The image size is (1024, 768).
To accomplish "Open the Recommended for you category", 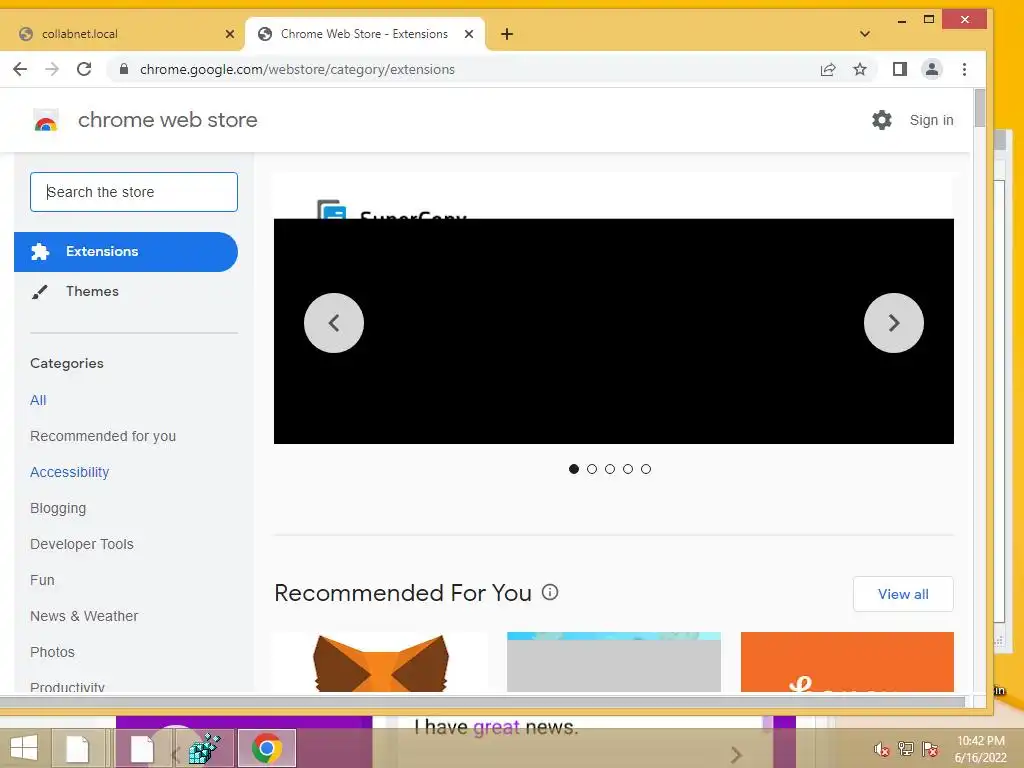I will click(x=103, y=436).
